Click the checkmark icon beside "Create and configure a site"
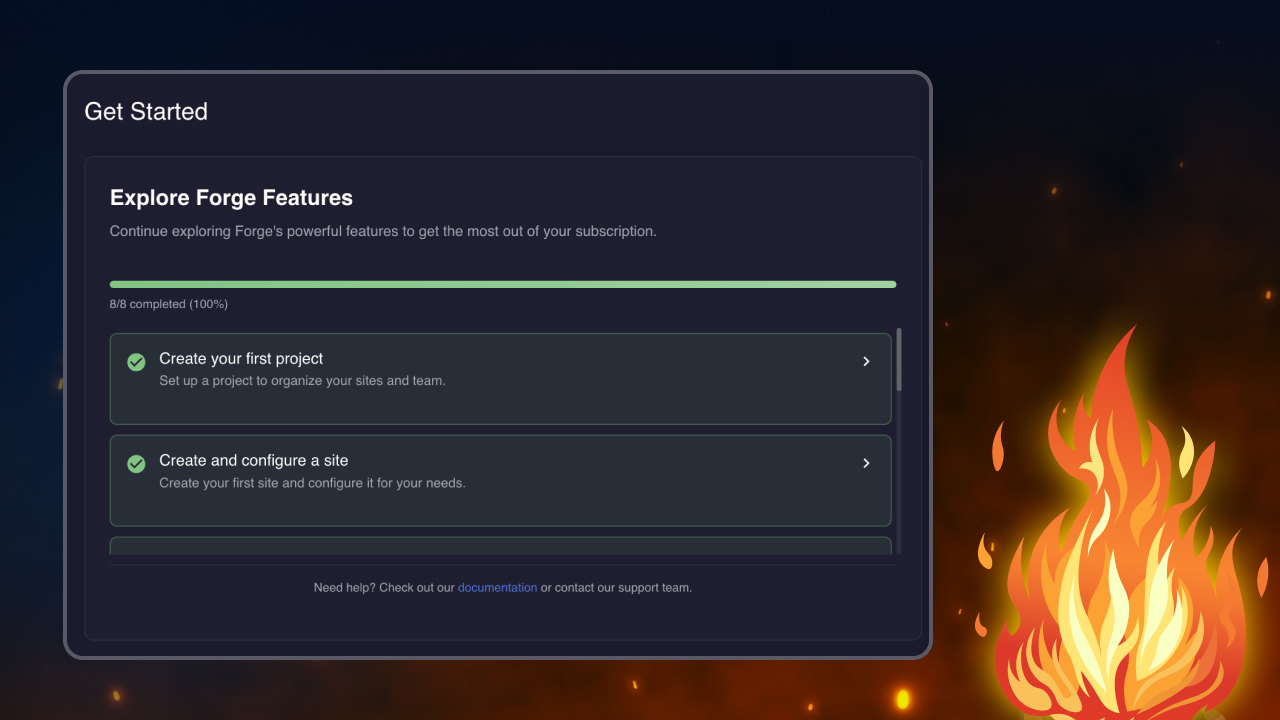This screenshot has width=1280, height=720. pyautogui.click(x=136, y=463)
